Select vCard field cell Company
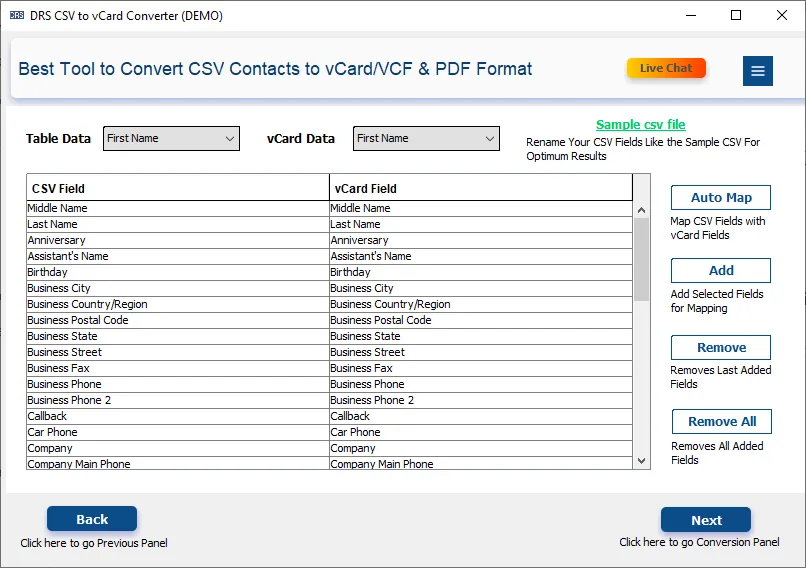 click(481, 448)
